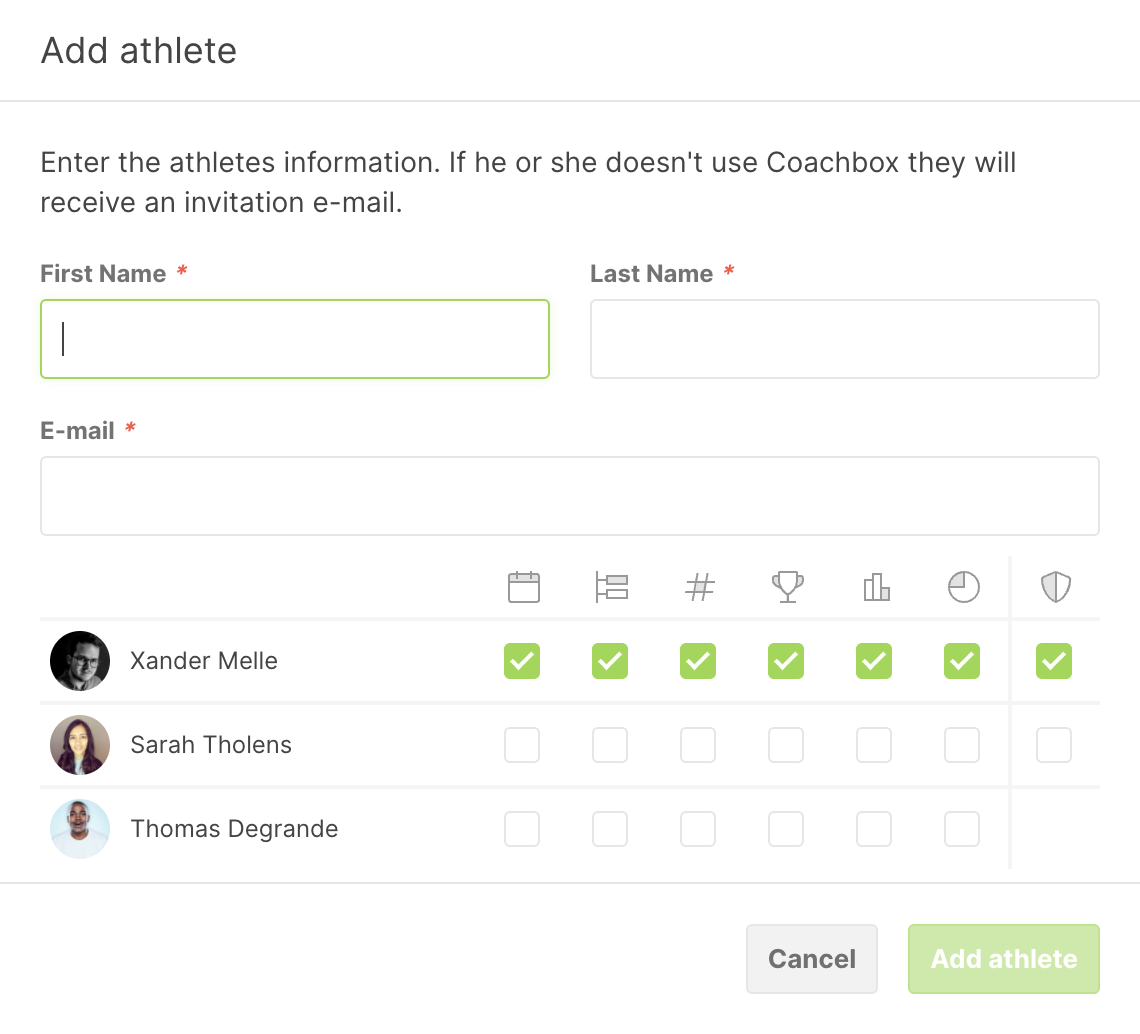Uncheck Xander Melle's shield checkbox
This screenshot has height=1034, width=1140.
coord(1053,661)
